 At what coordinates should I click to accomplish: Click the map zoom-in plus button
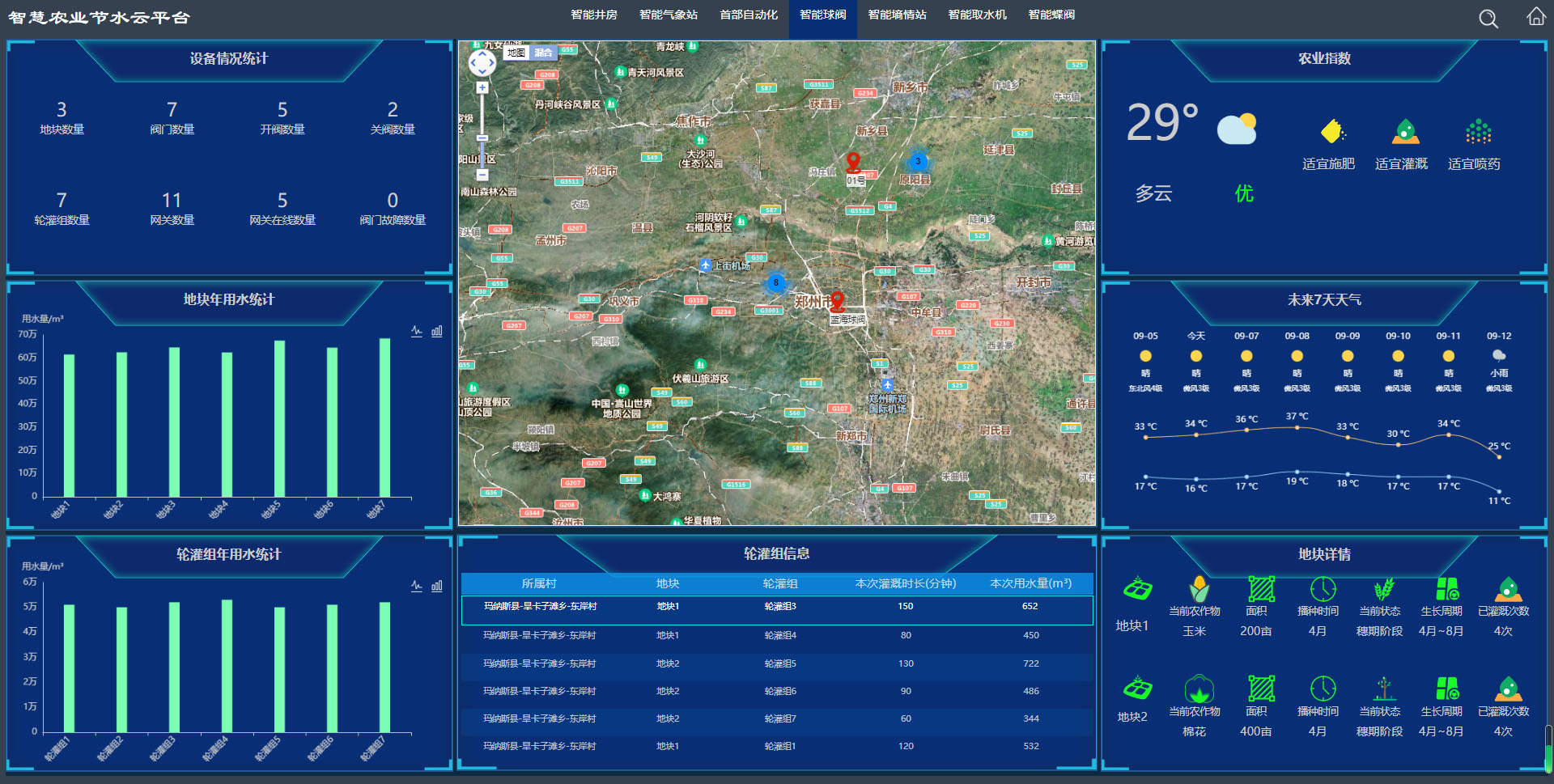(x=482, y=87)
